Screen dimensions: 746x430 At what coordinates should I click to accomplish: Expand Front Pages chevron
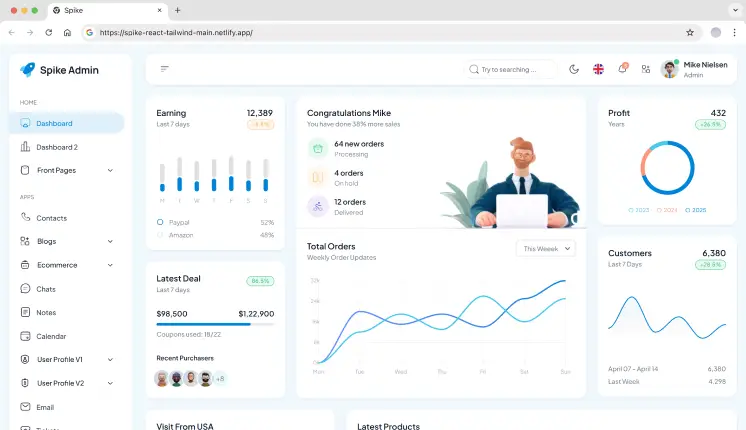coord(110,170)
